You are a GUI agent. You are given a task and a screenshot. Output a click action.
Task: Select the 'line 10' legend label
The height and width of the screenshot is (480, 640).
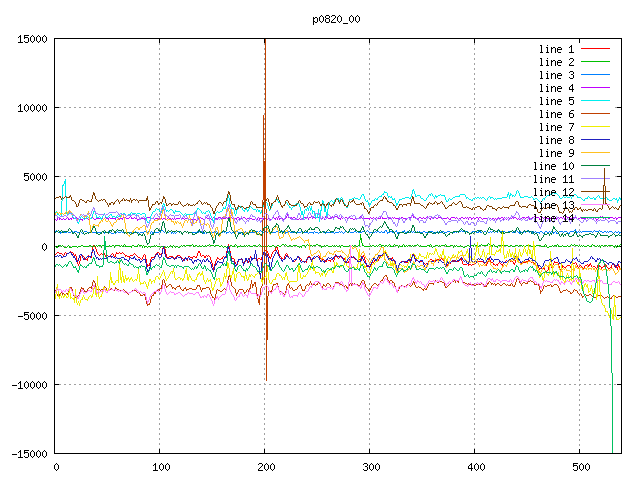(x=553, y=166)
